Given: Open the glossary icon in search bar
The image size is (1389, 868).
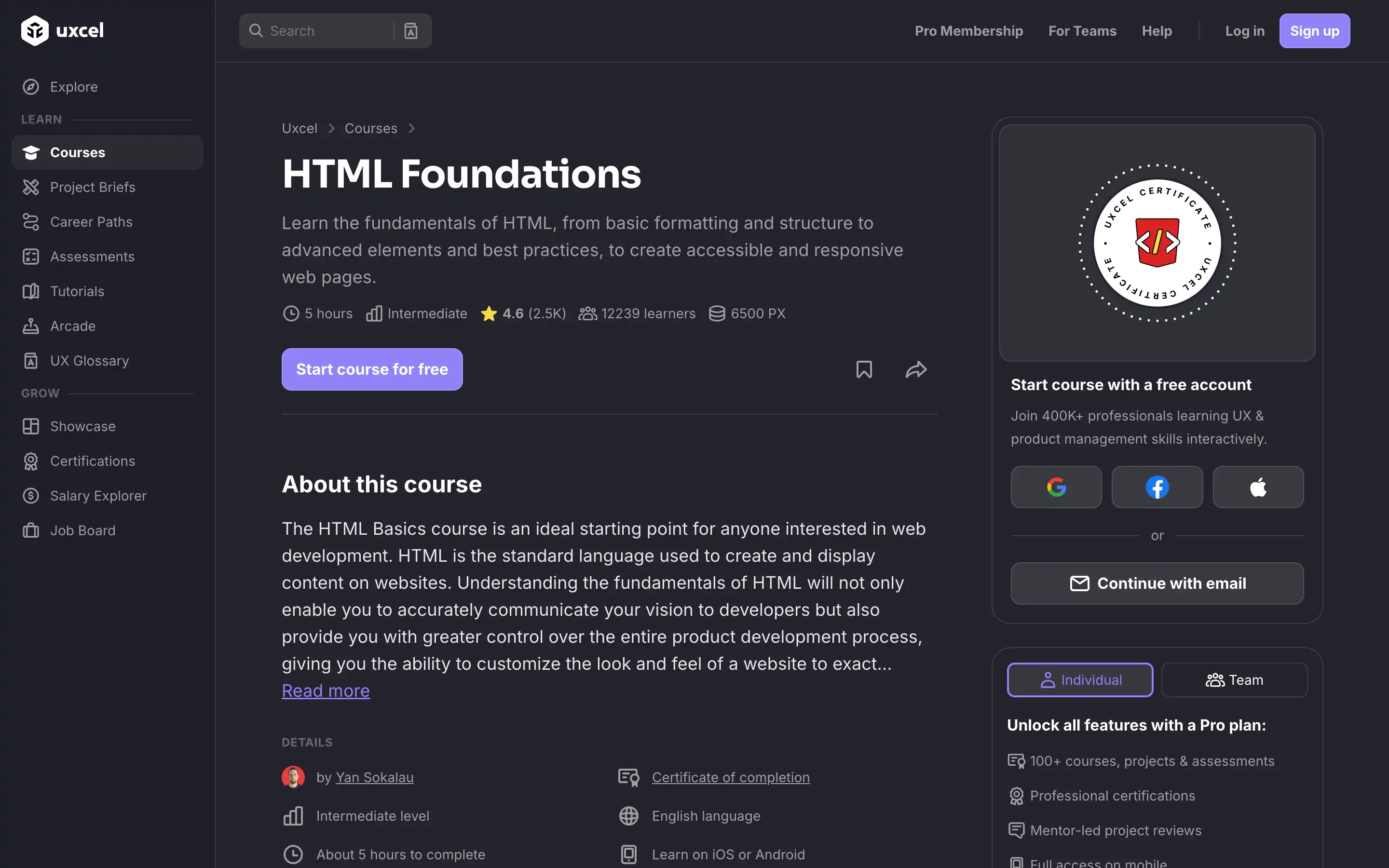Looking at the screenshot, I should click(411, 31).
